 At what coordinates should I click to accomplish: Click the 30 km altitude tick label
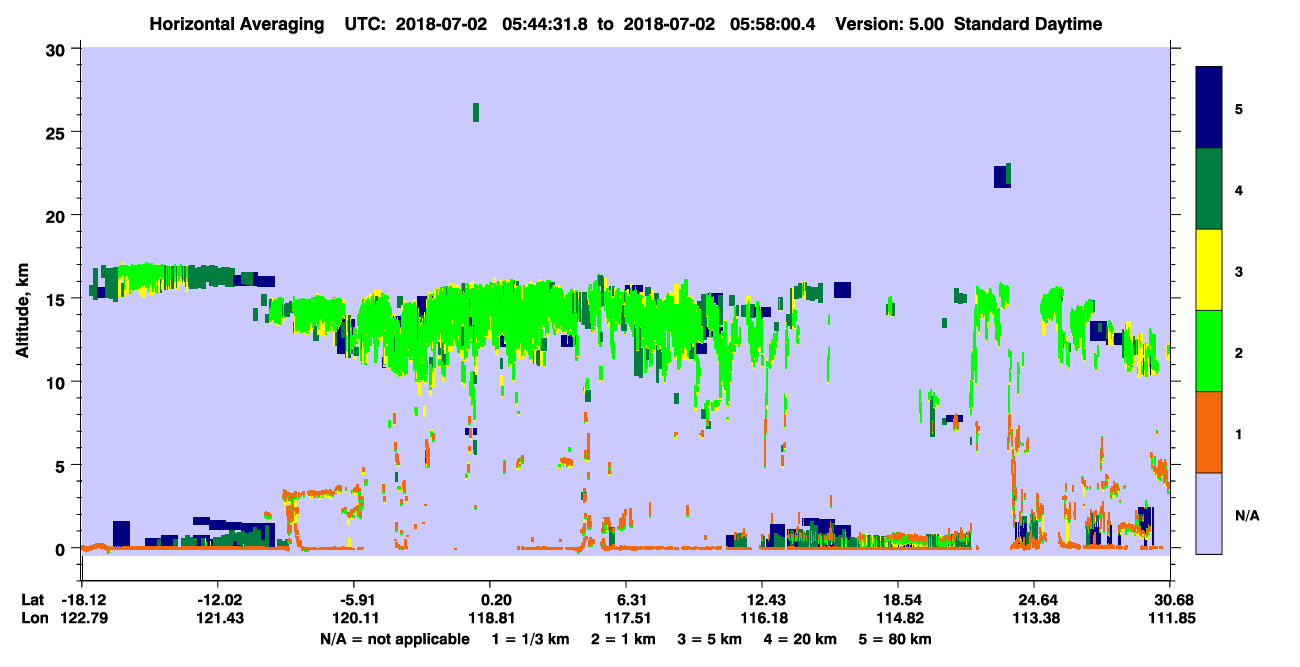coord(59,49)
